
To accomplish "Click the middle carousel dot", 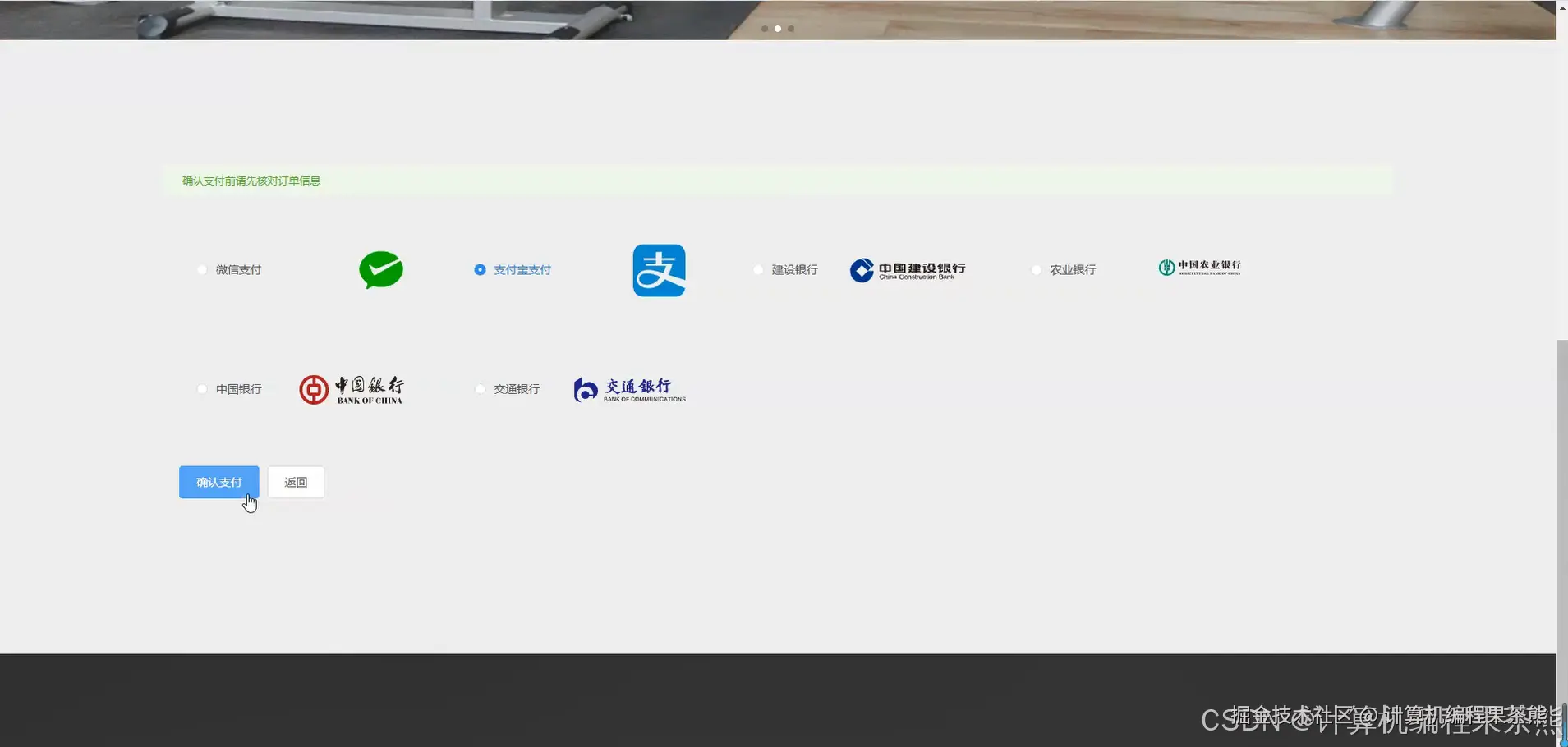I will pyautogui.click(x=776, y=28).
